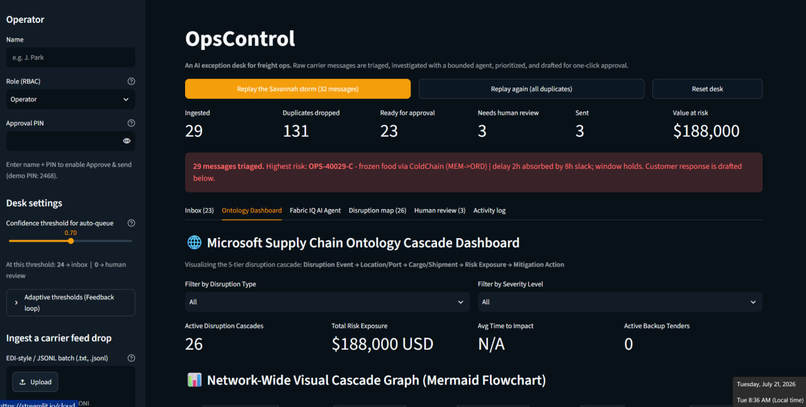Image resolution: width=806 pixels, height=407 pixels.
Task: Click Replay the Savannah storm button
Action: click(x=298, y=89)
